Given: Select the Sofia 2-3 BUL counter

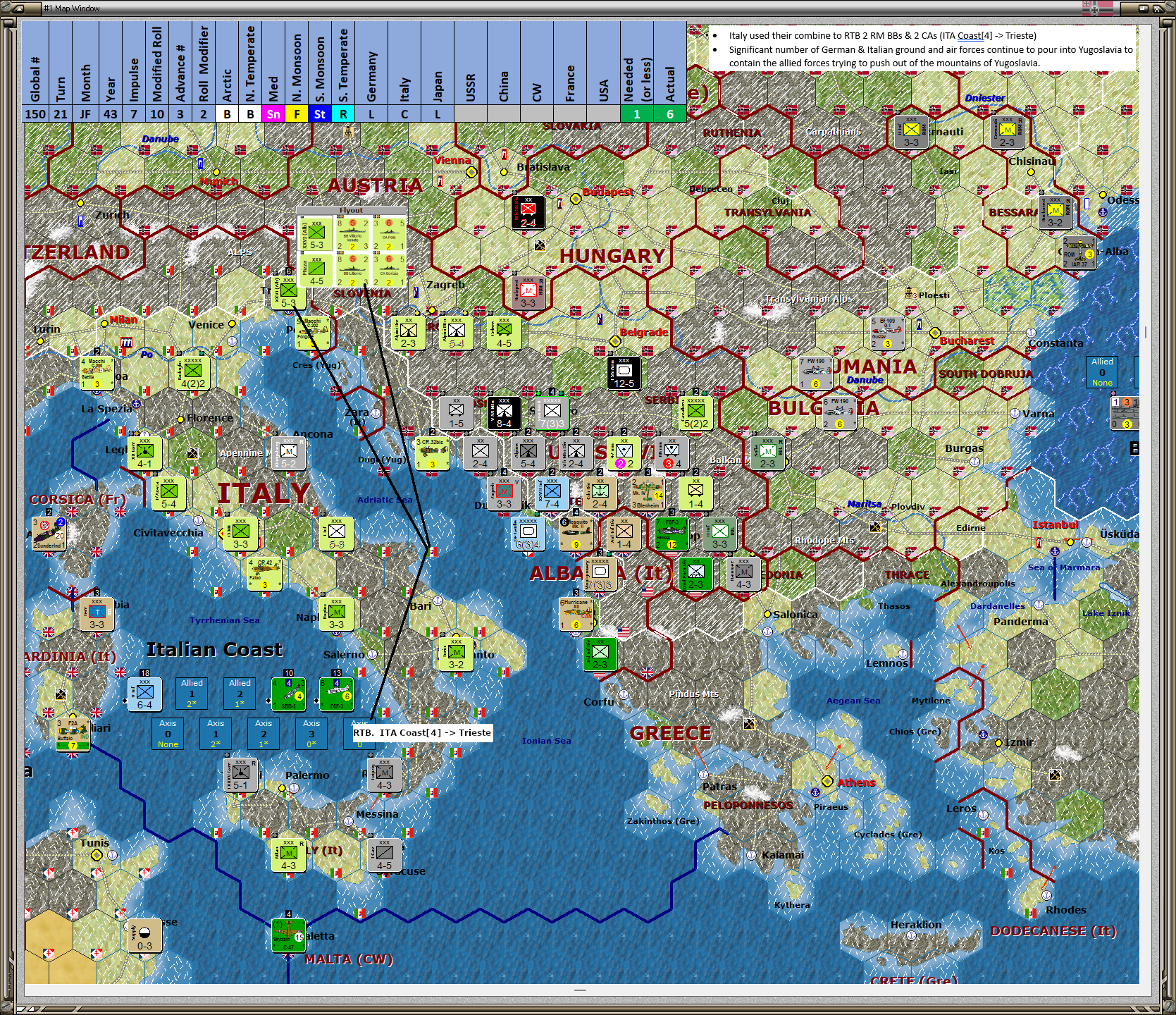Looking at the screenshot, I should click(767, 453).
